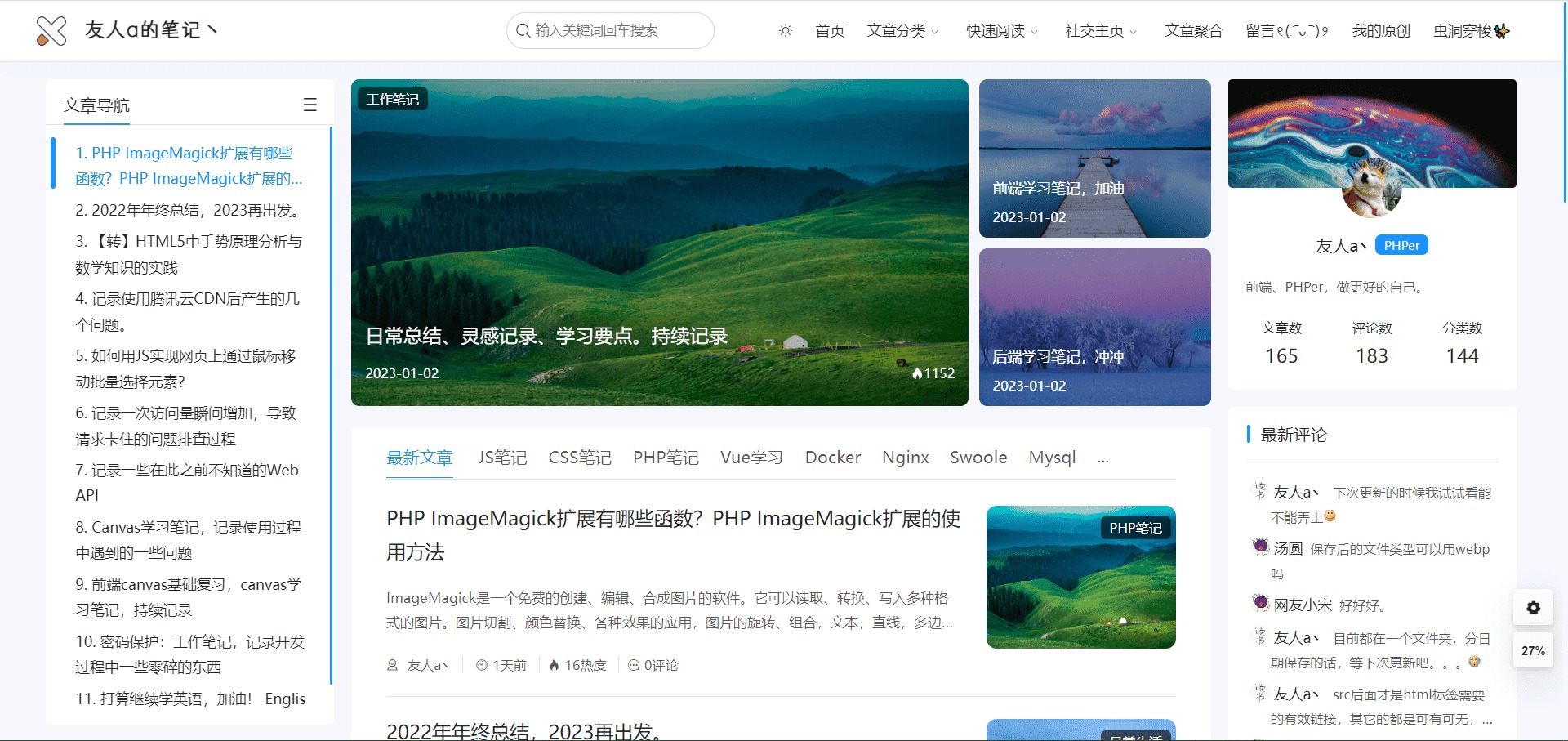The width and height of the screenshot is (1568, 741).
Task: Click site title 友人a的笔记
Action: point(151,30)
